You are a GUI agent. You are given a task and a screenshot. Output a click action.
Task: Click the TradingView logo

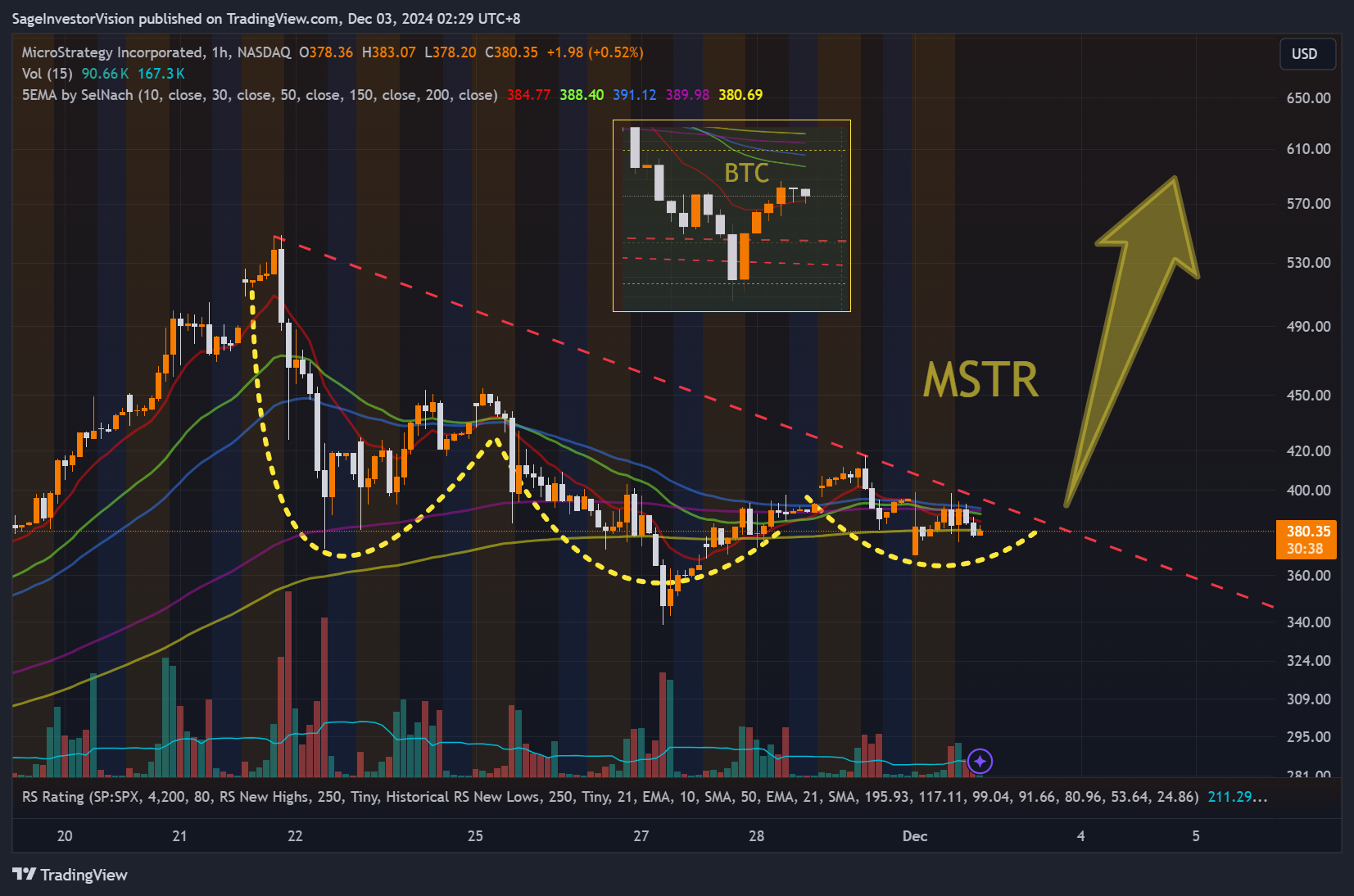click(x=70, y=875)
